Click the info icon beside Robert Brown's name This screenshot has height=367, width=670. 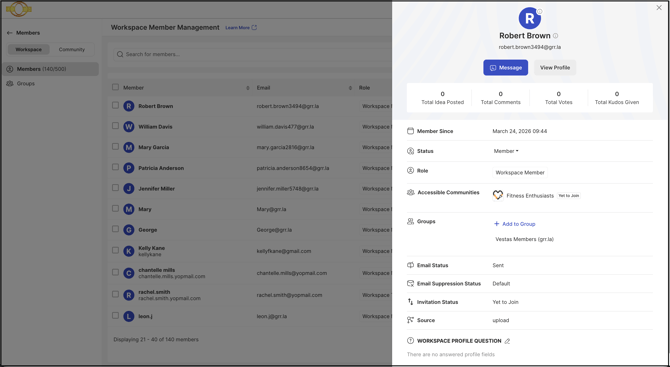(555, 36)
